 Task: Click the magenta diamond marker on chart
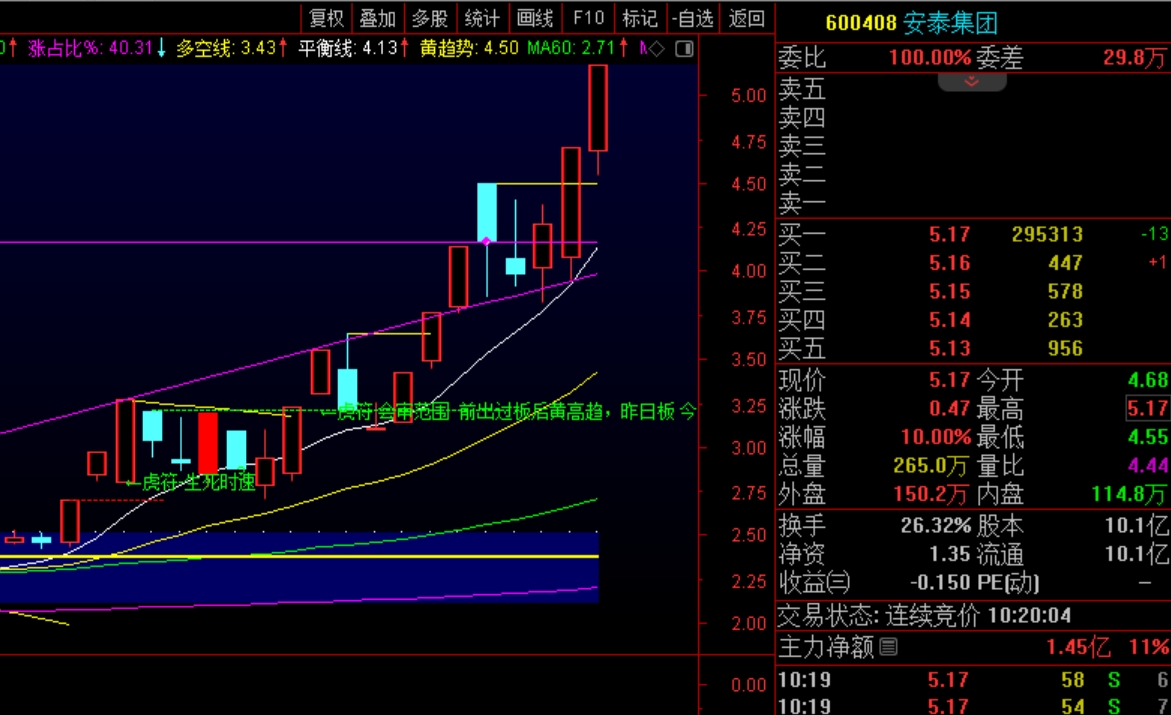[x=487, y=241]
